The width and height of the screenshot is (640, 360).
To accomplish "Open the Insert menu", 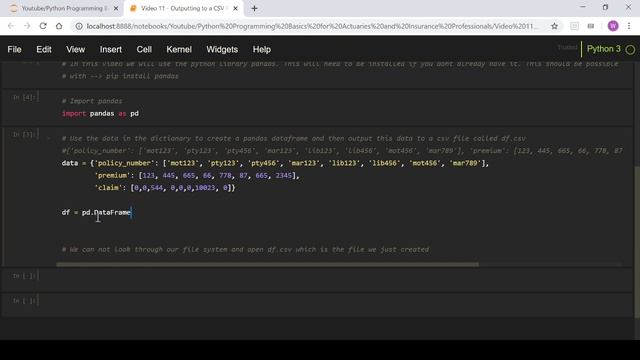I will coord(111,49).
